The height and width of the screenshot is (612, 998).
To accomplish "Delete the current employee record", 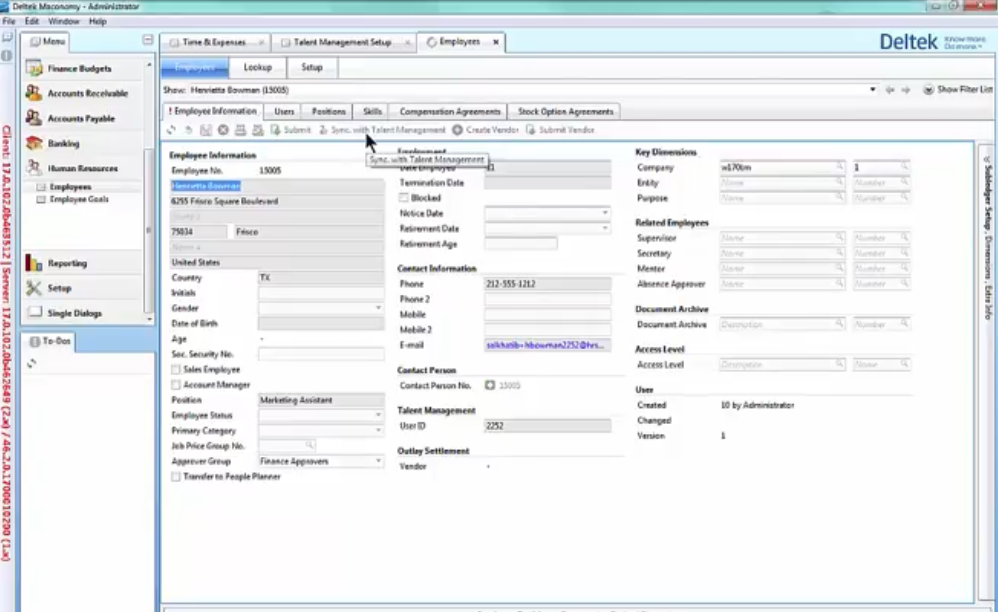I will [221, 129].
